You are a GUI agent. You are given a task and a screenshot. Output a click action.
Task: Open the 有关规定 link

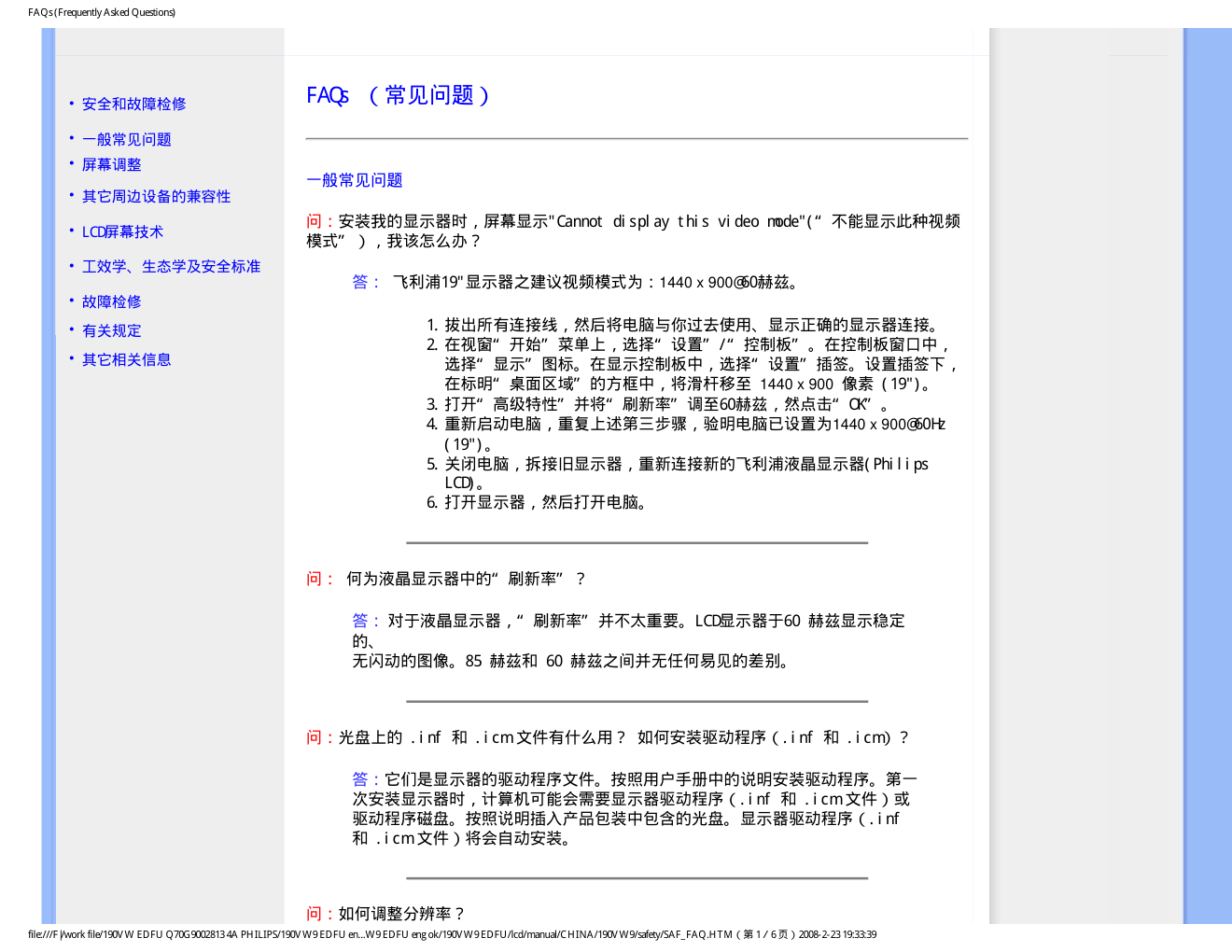tap(111, 330)
